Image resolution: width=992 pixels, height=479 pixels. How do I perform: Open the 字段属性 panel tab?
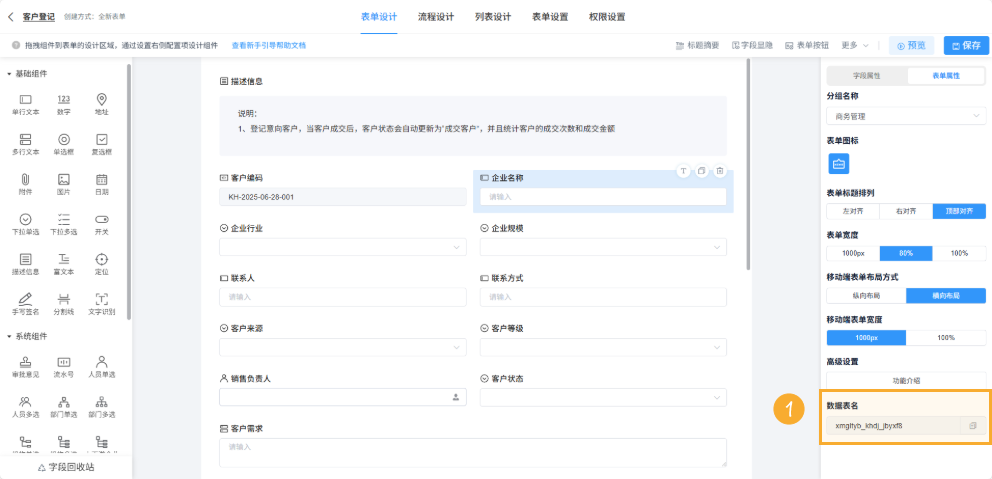point(867,75)
